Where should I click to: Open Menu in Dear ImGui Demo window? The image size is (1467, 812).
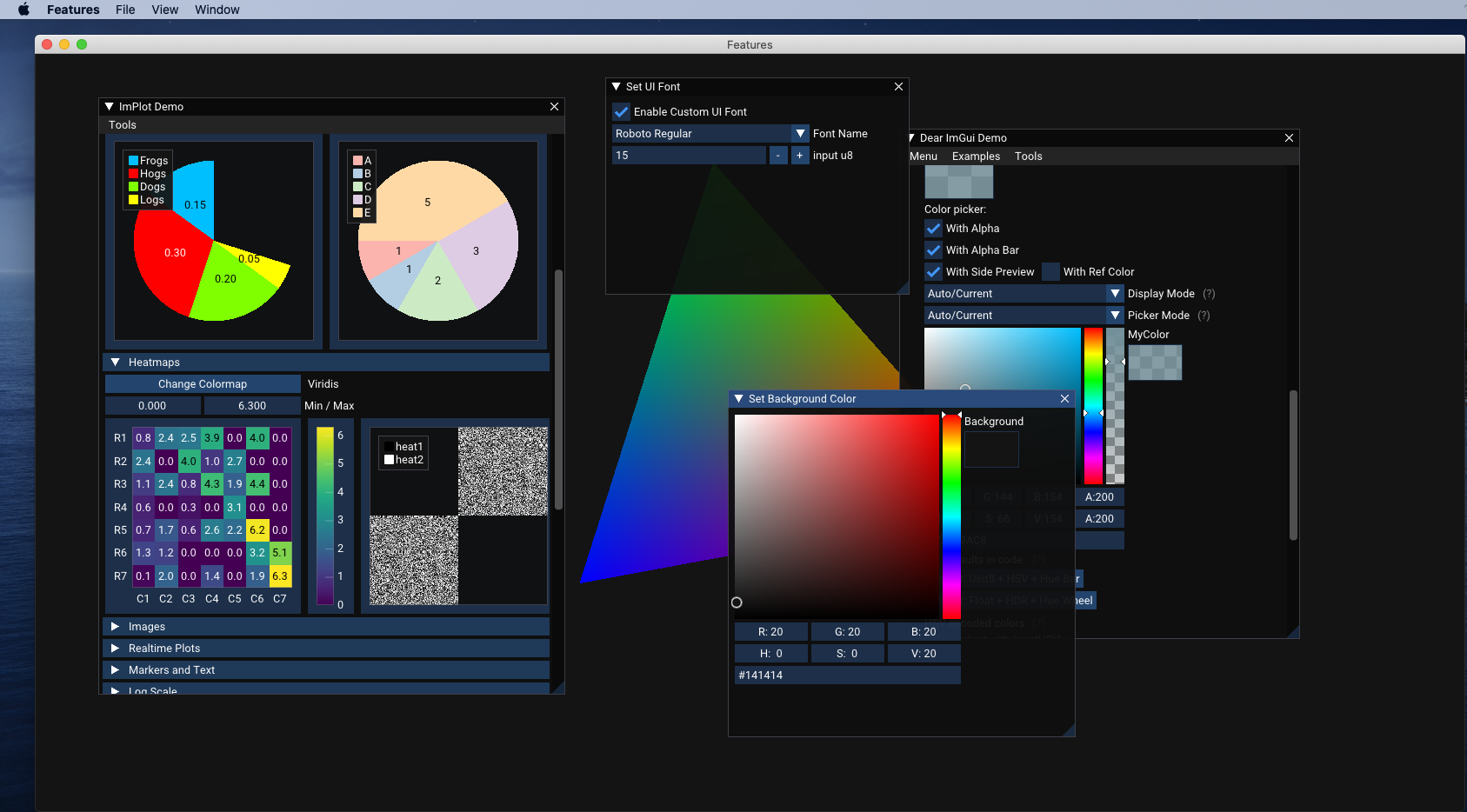click(x=924, y=156)
